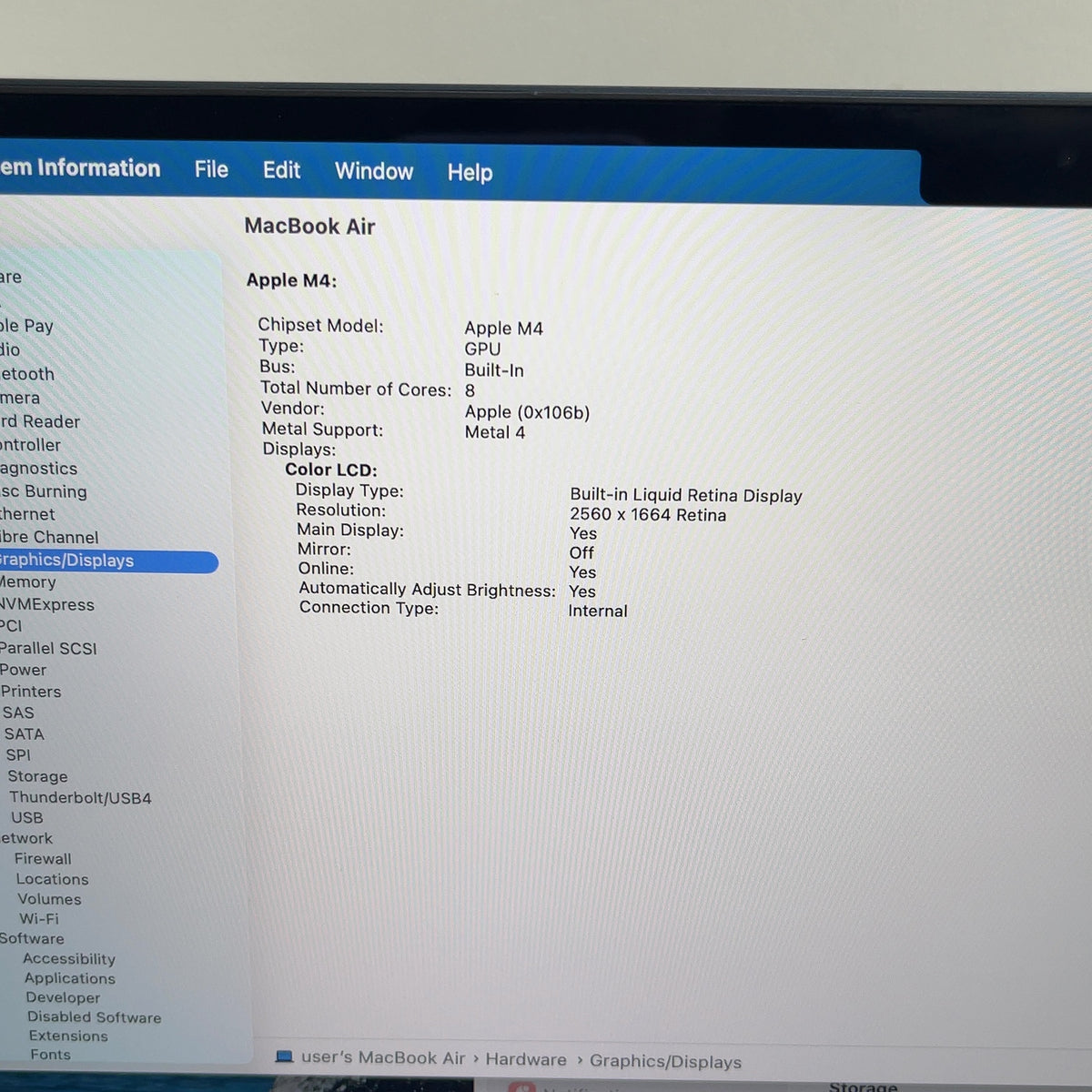Select USB in the sidebar
The height and width of the screenshot is (1092, 1092).
[x=26, y=817]
